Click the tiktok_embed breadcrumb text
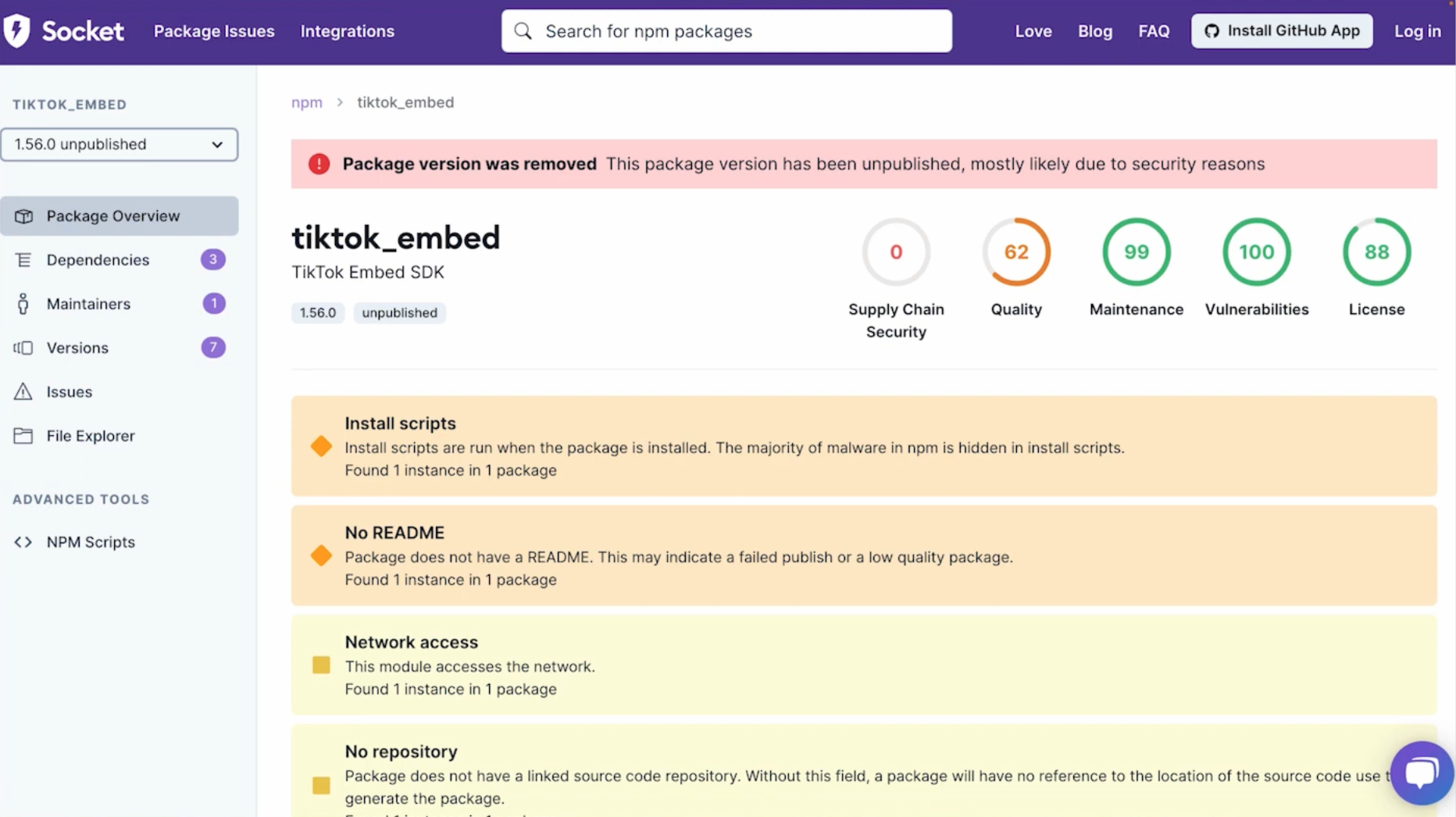The width and height of the screenshot is (1456, 817). point(405,102)
